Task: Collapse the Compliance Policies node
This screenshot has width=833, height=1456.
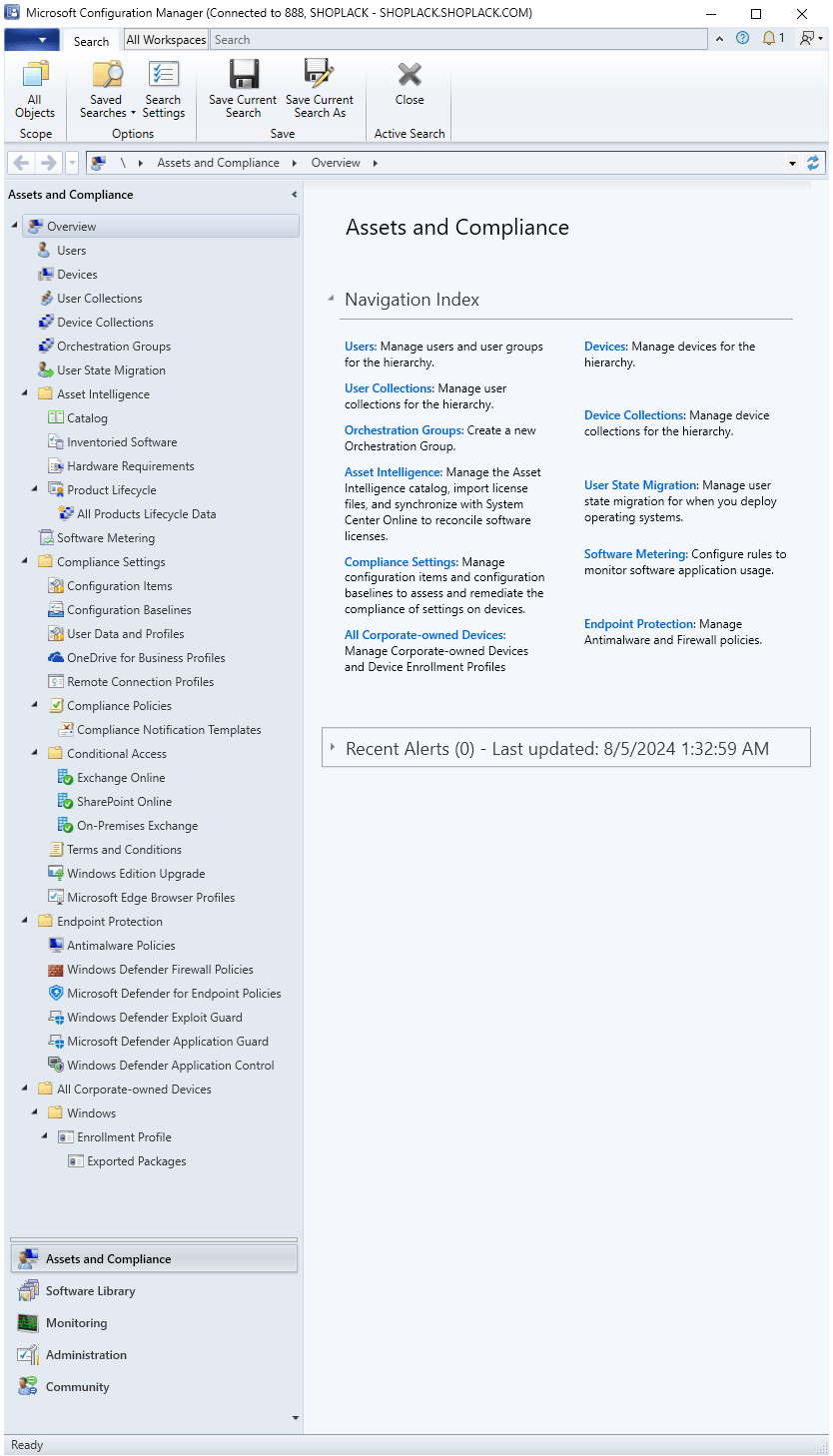Action: click(35, 705)
